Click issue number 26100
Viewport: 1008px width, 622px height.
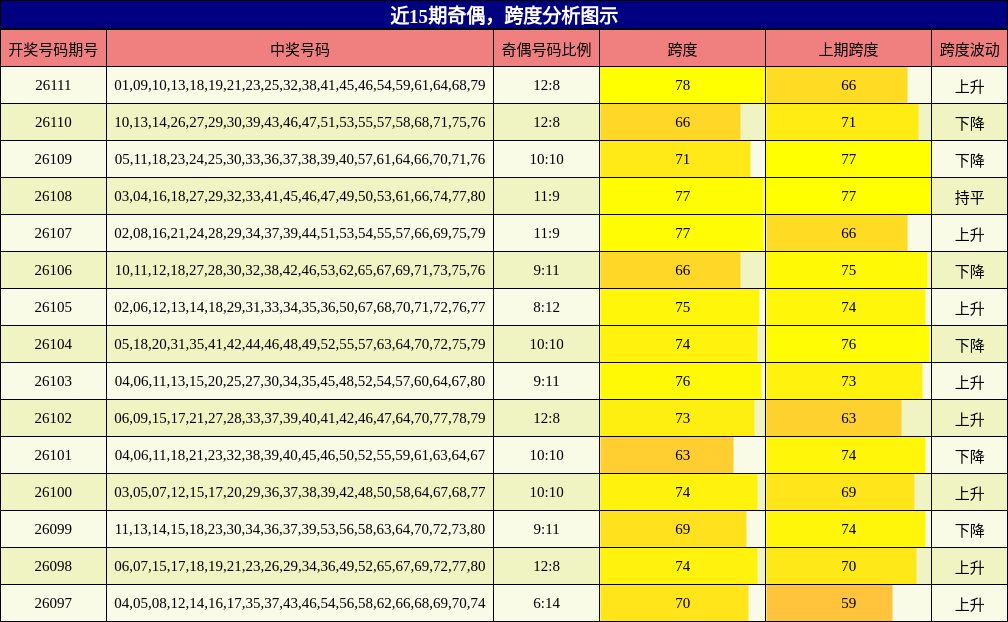(53, 492)
